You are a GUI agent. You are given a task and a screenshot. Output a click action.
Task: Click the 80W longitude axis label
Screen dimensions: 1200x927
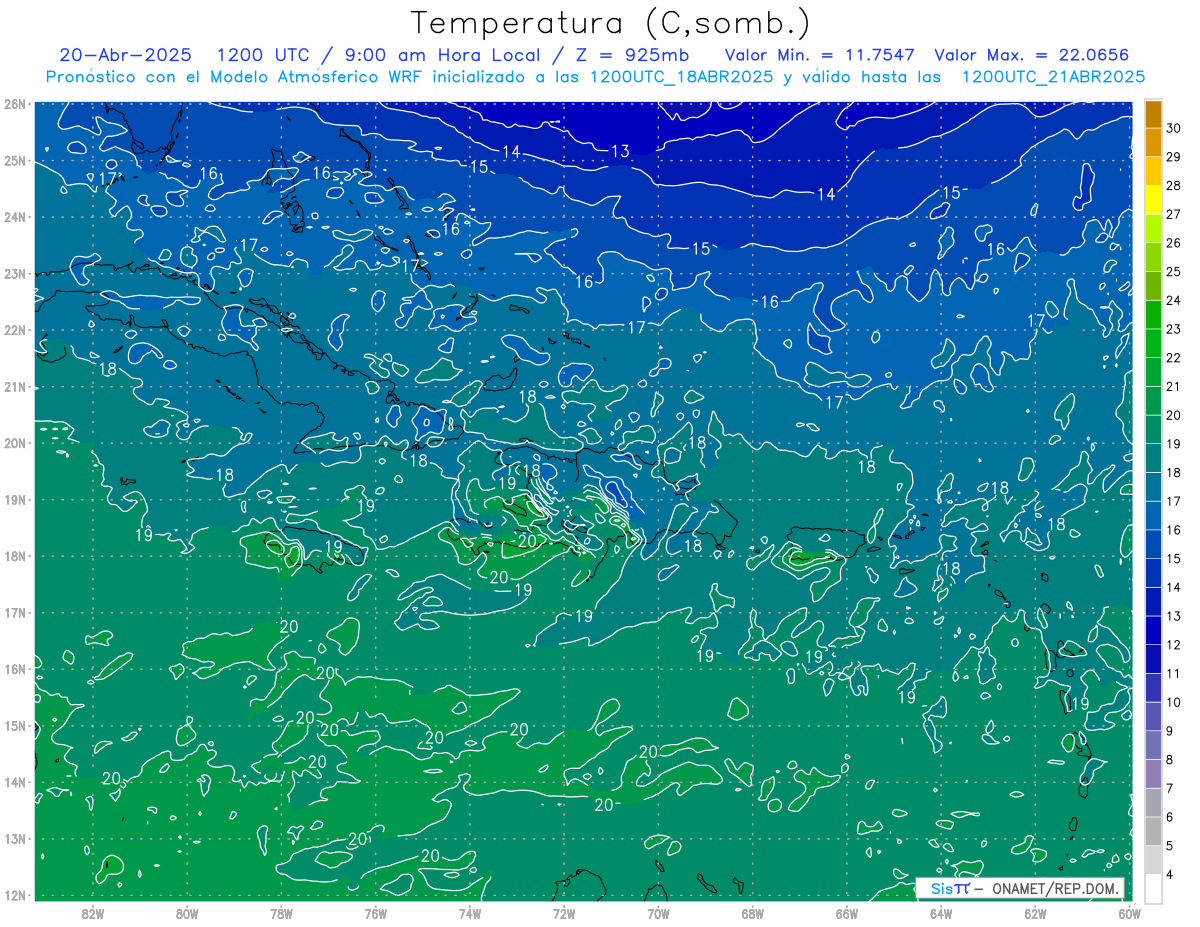click(187, 914)
